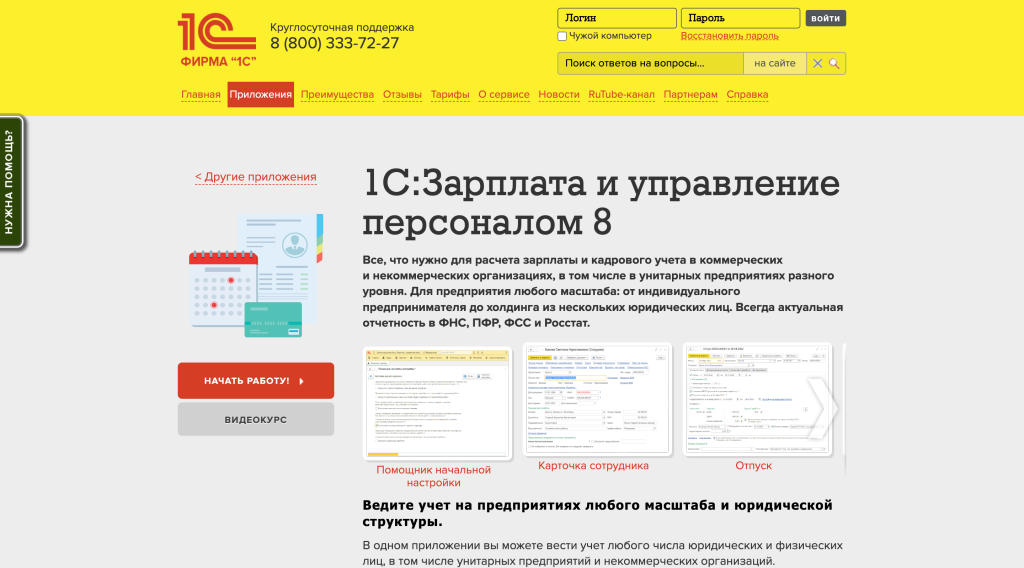
Task: Open the 'RuTube-канал' menu link
Action: coord(621,95)
